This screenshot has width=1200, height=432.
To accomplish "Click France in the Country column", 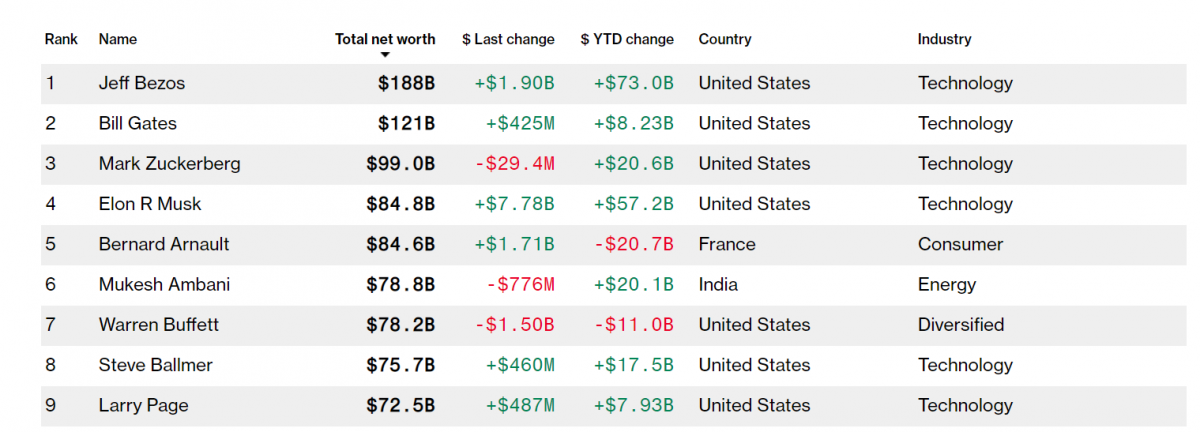I will tap(727, 244).
